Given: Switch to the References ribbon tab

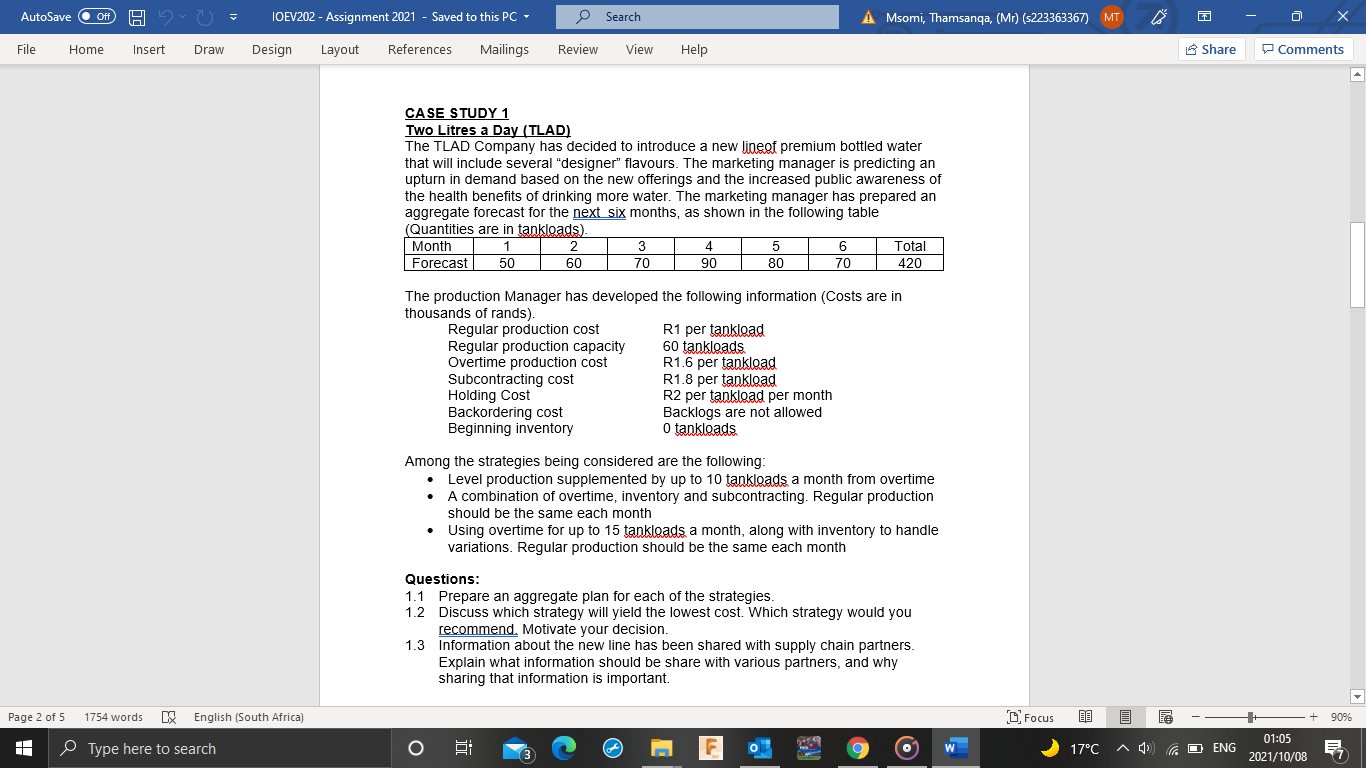Looking at the screenshot, I should coord(419,49).
